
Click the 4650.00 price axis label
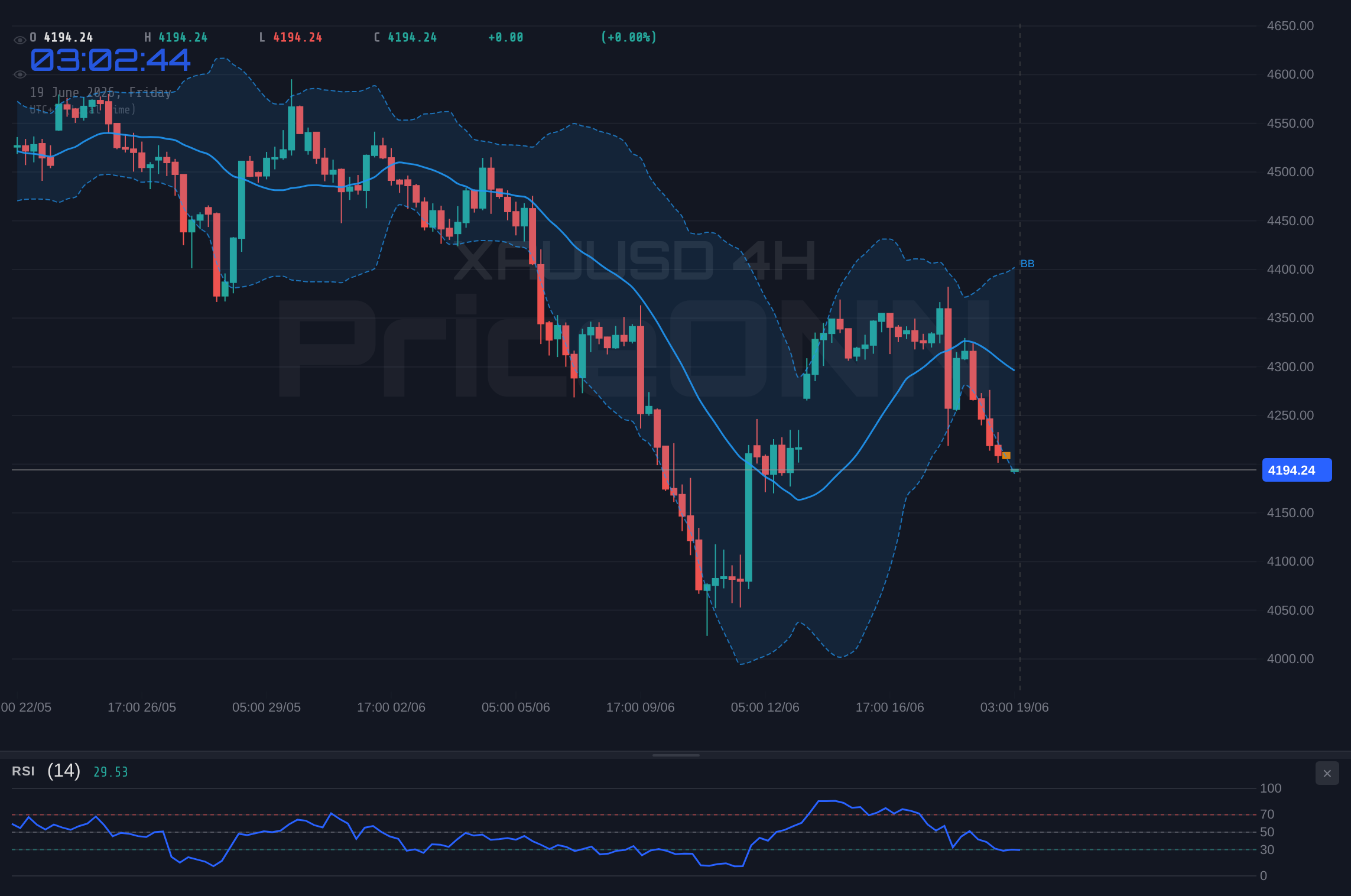(x=1290, y=26)
